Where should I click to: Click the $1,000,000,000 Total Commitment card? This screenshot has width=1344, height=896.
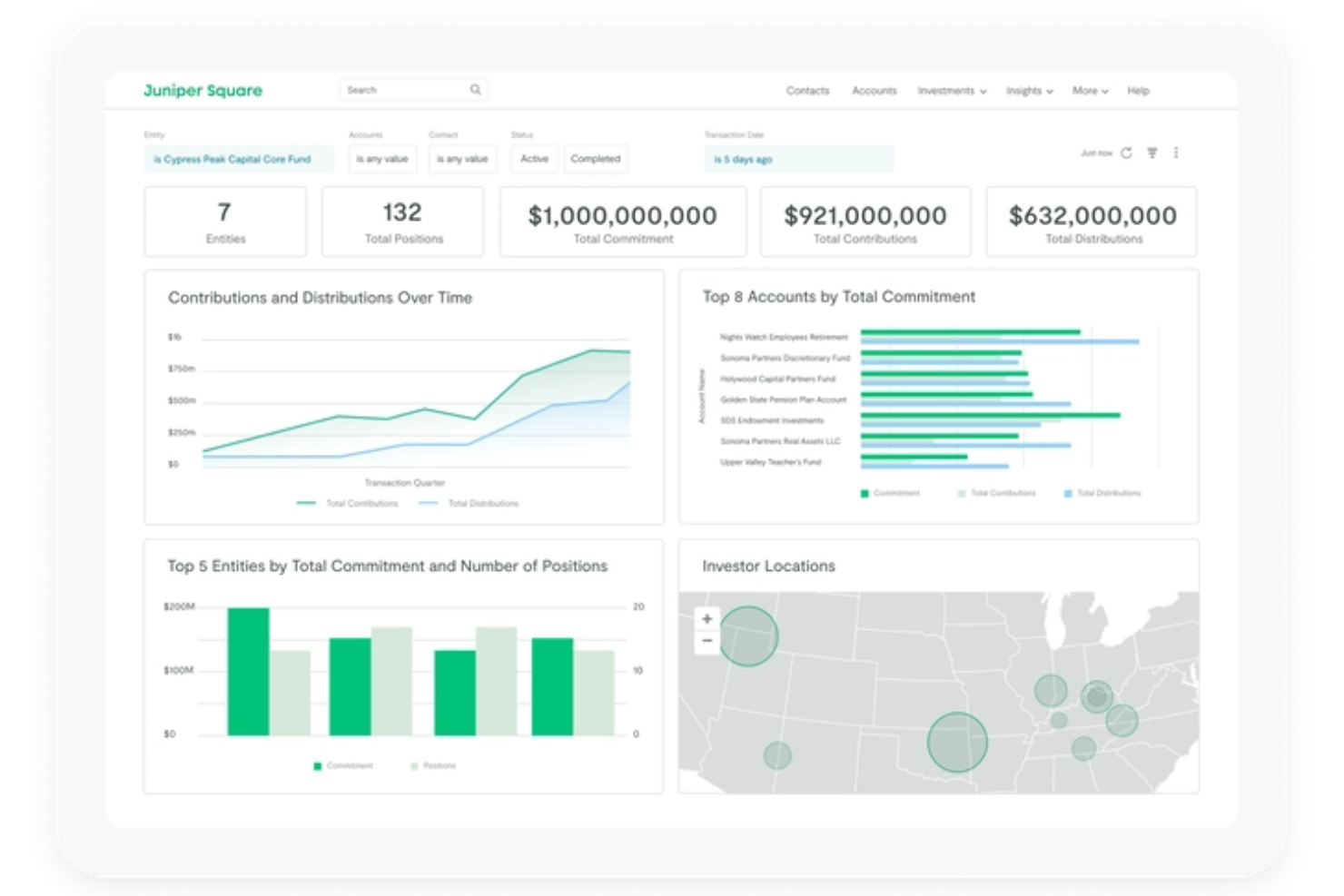point(623,222)
